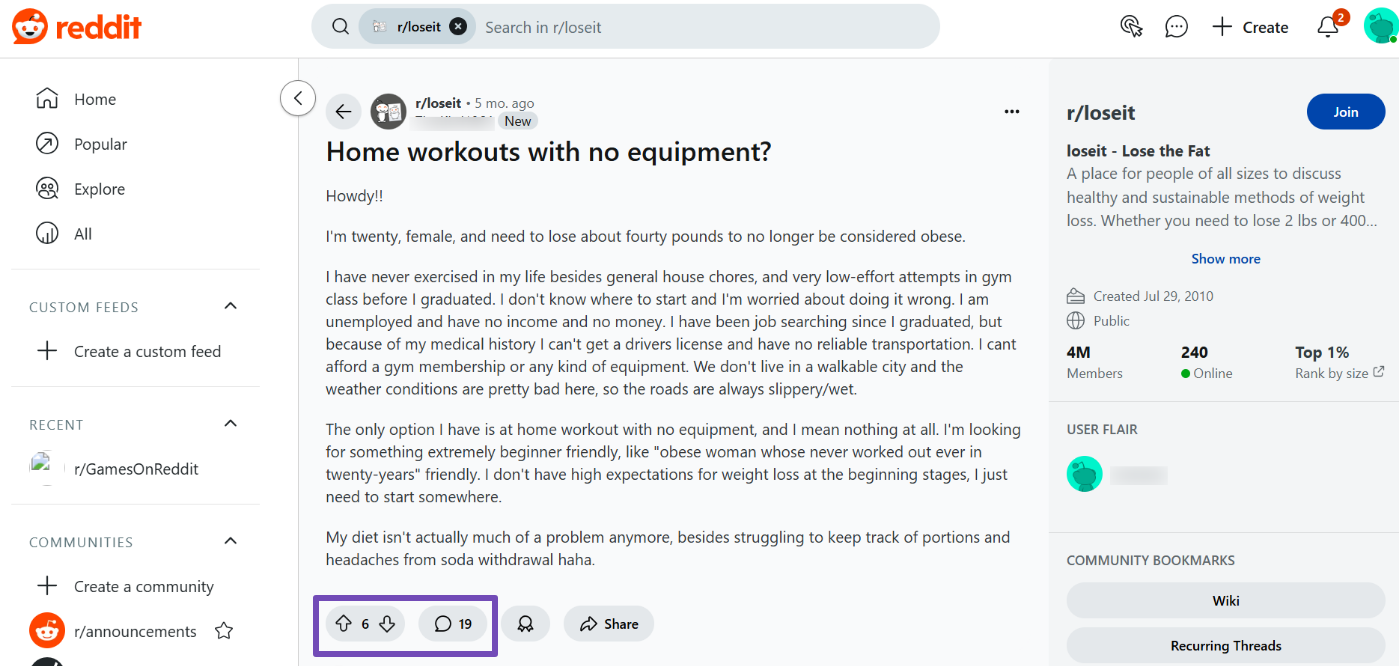The image size is (1399, 666).
Task: Share the home workouts post
Action: 608,624
